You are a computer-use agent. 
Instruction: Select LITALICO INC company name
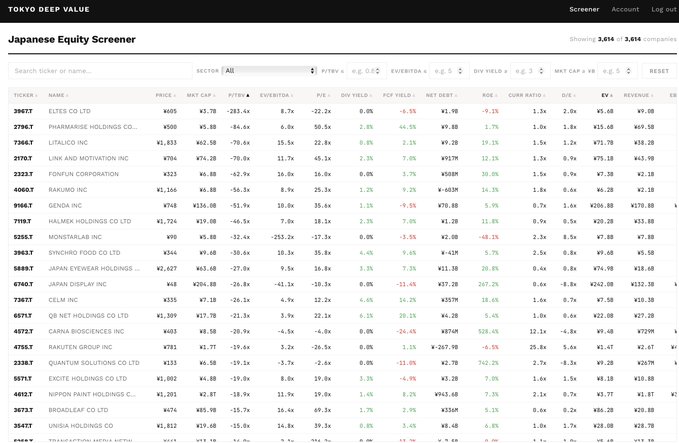68,142
